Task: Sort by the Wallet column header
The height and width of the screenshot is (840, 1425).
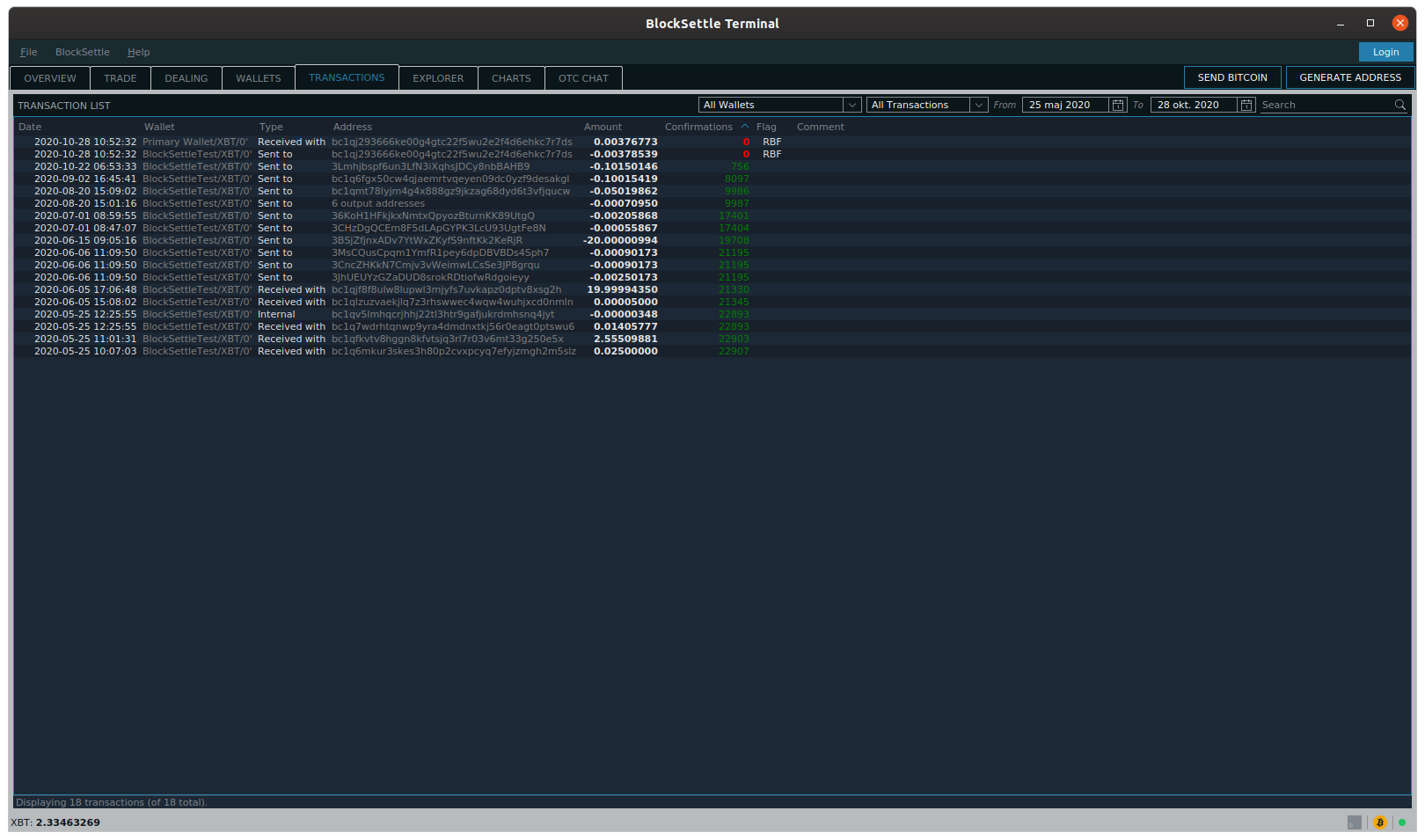Action: (x=159, y=127)
